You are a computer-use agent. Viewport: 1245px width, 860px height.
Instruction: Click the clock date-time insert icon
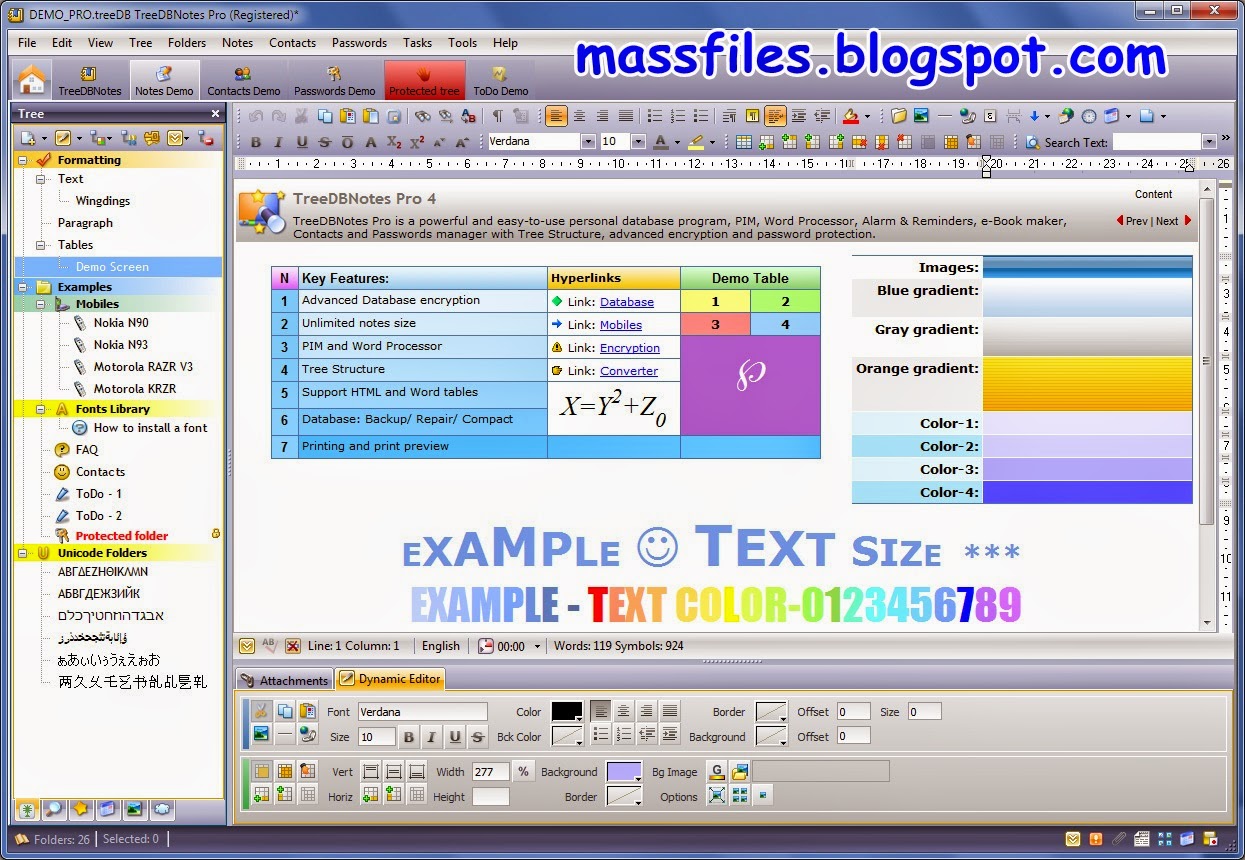point(1089,116)
